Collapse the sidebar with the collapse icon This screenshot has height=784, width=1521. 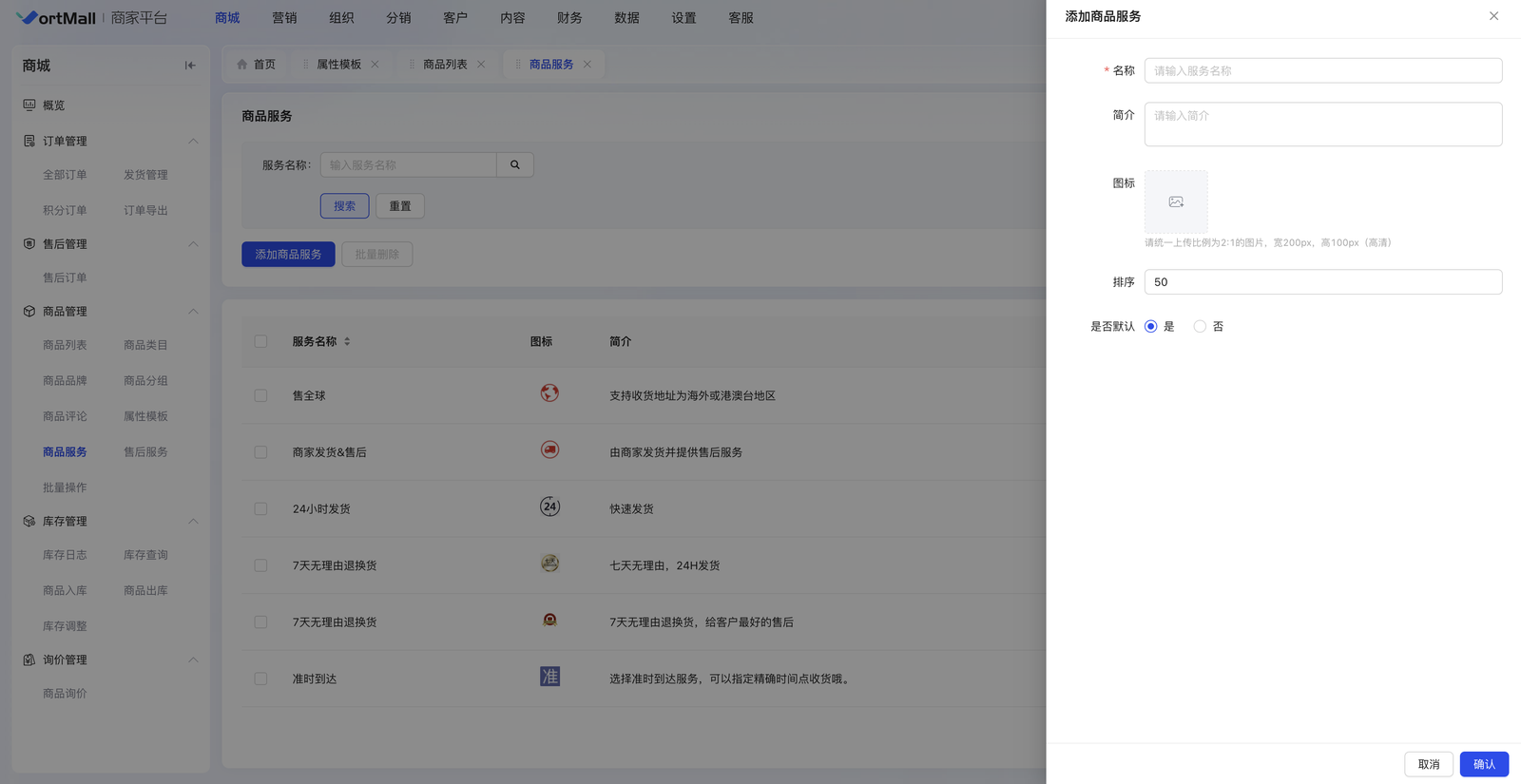(190, 66)
